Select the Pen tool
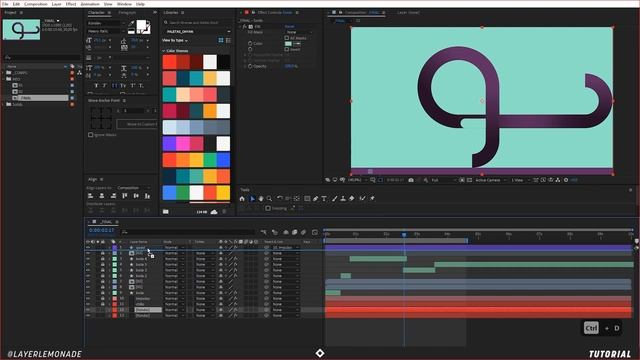Viewport: 640px width, 360px height. click(x=316, y=199)
